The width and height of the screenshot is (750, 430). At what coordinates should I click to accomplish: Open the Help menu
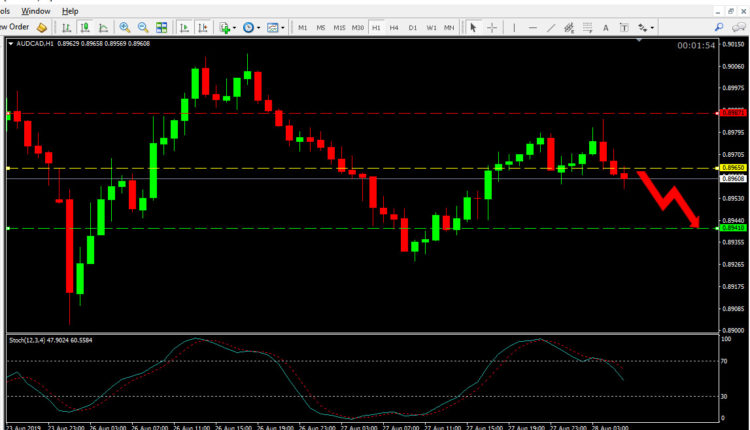[70, 11]
